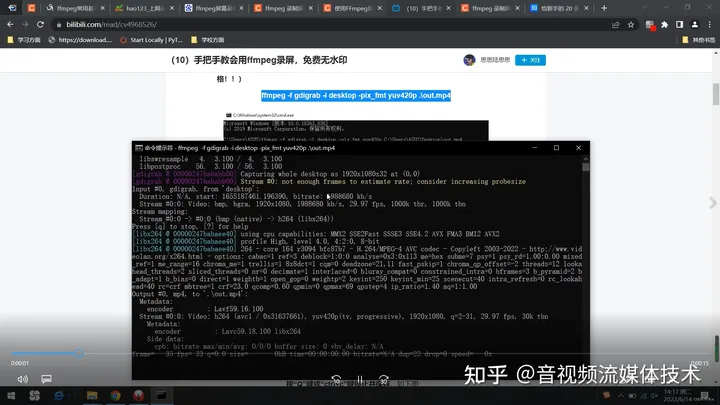Toggle video captions with the subtitles icon
720x405 pixels.
click(x=46, y=379)
